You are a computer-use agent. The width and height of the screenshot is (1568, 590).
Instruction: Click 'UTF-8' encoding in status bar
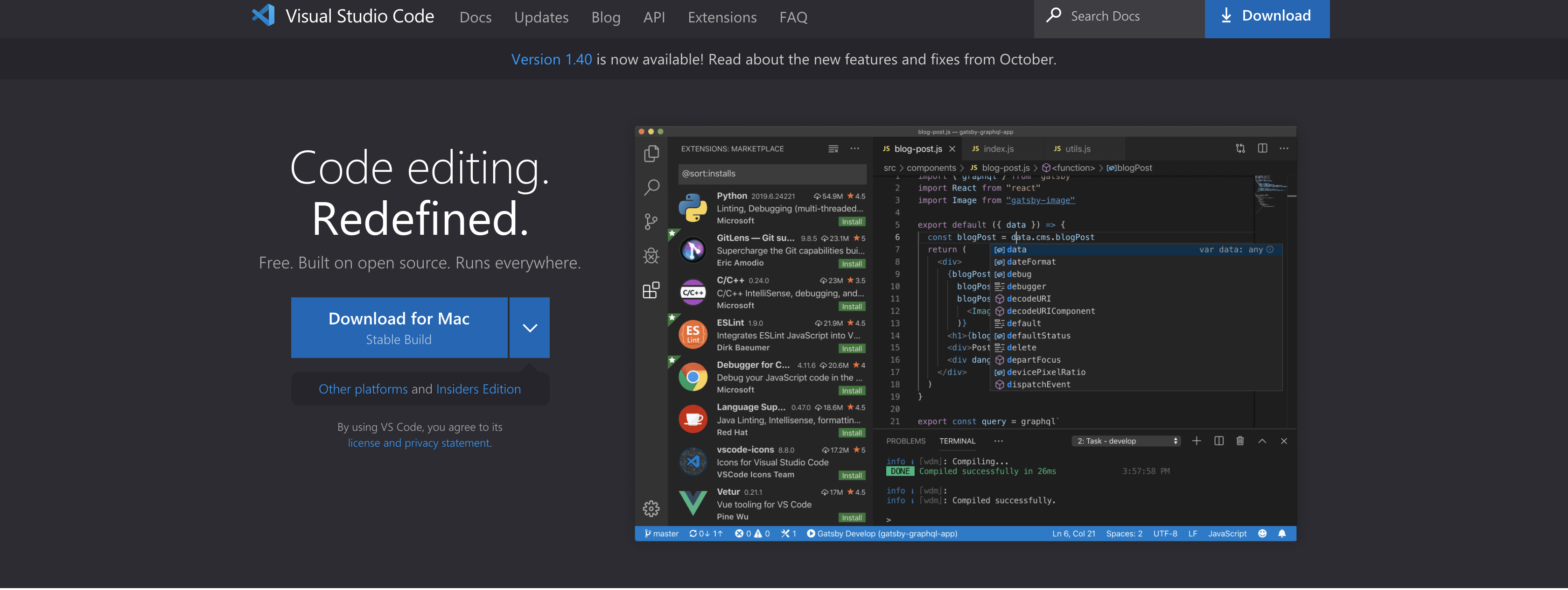pyautogui.click(x=1165, y=534)
